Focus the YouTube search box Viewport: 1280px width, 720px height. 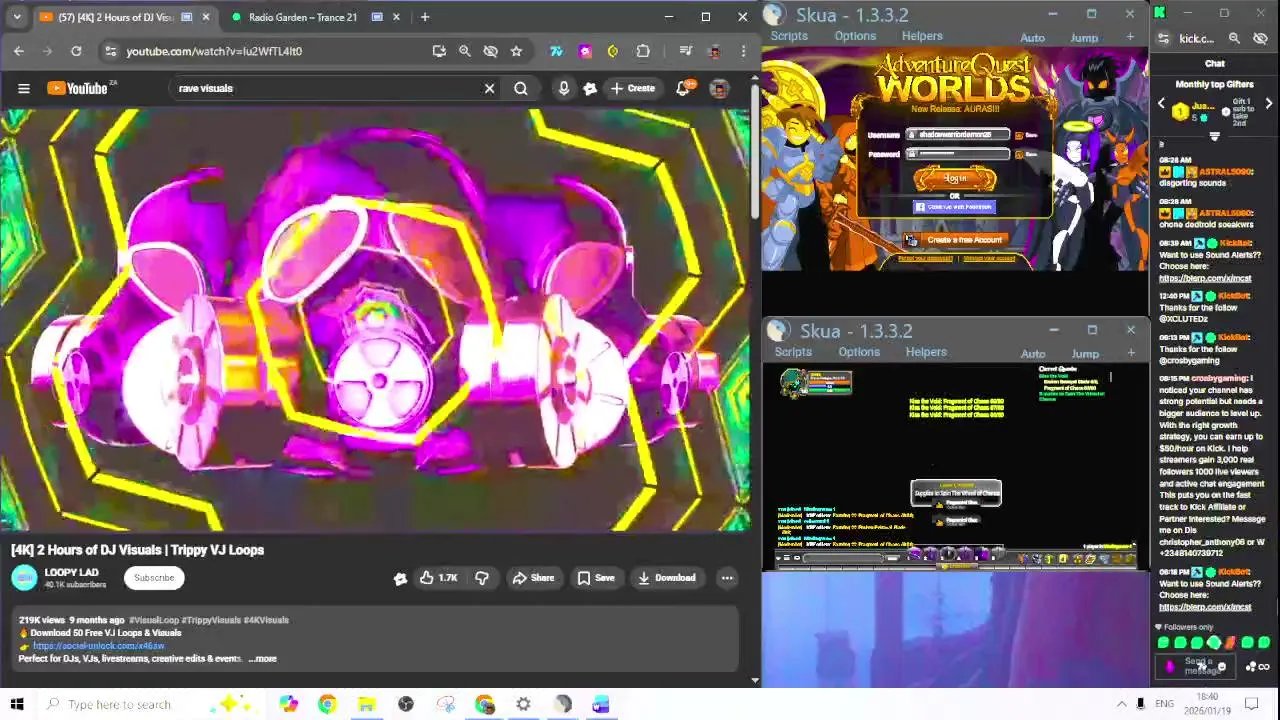325,88
